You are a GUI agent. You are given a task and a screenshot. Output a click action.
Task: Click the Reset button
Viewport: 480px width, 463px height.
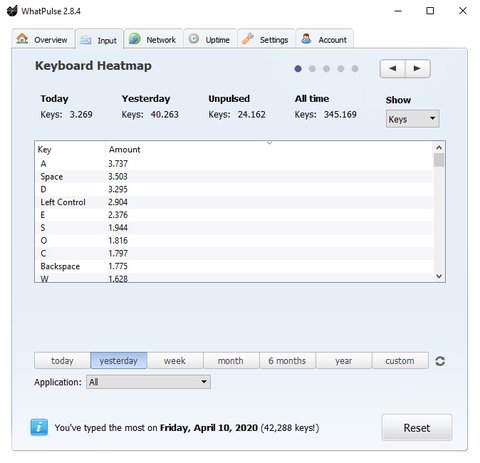point(417,428)
